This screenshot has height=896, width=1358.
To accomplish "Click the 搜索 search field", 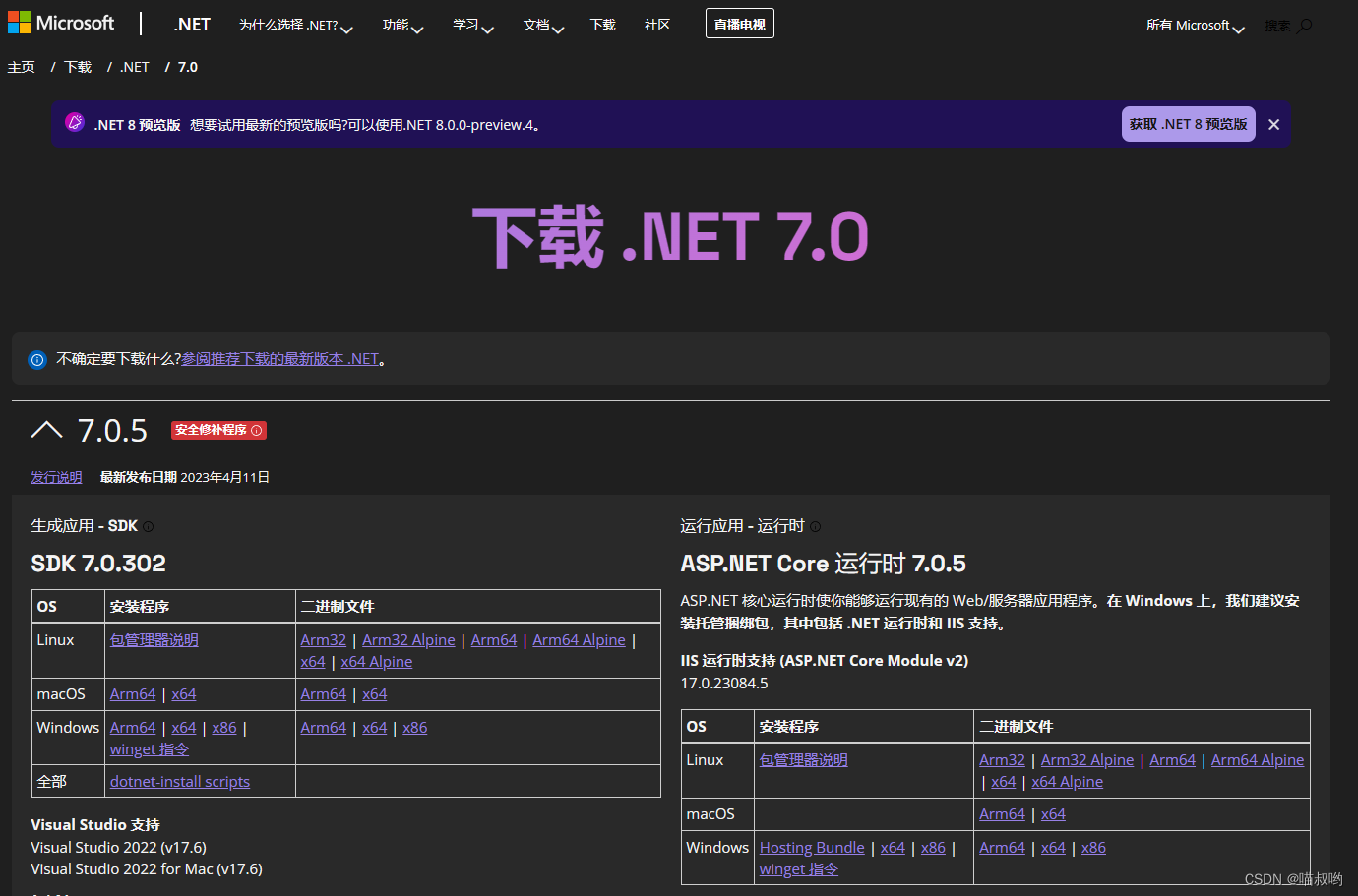I will [1278, 26].
